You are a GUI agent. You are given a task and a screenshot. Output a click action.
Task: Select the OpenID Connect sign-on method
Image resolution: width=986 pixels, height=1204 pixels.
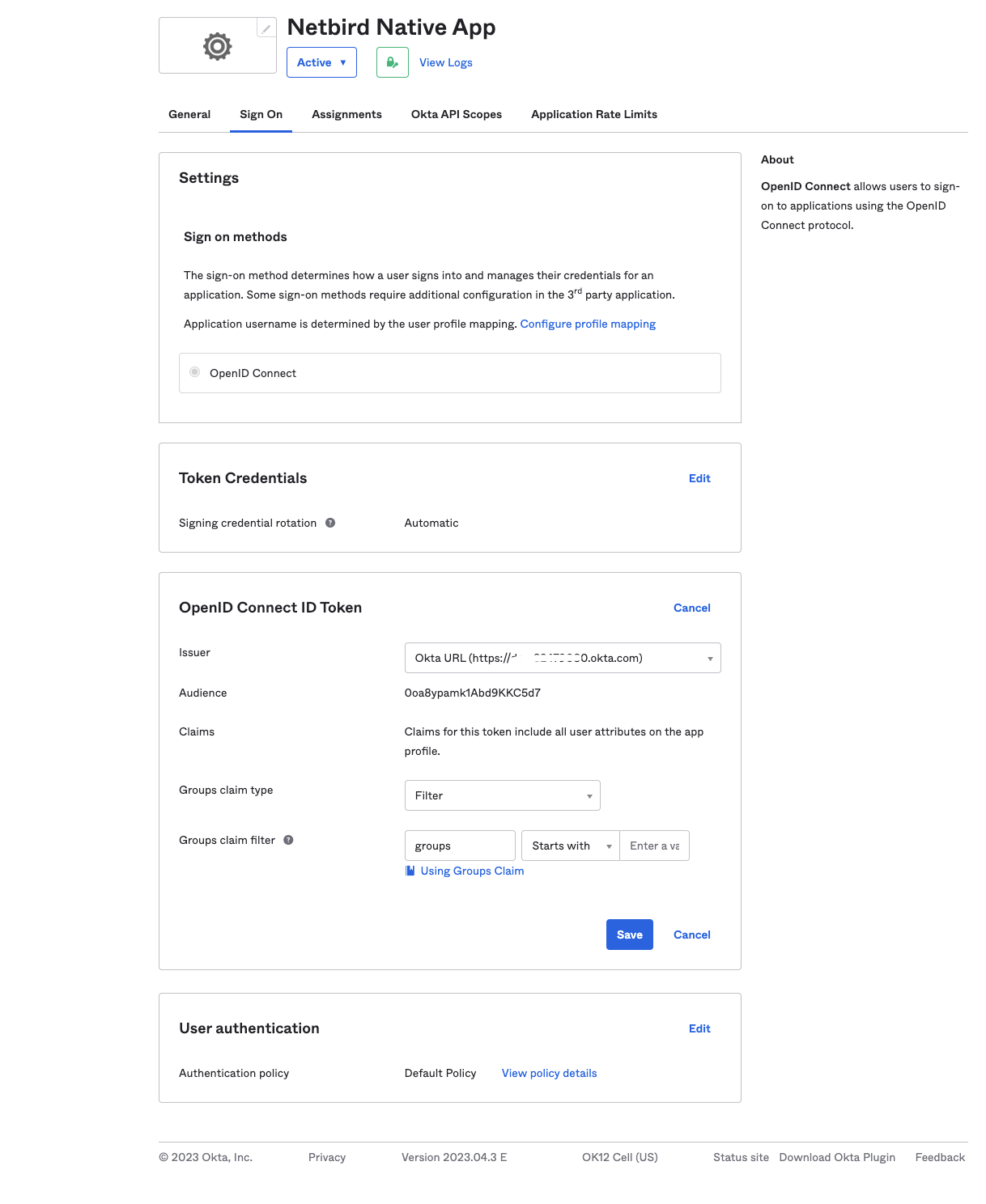click(194, 372)
